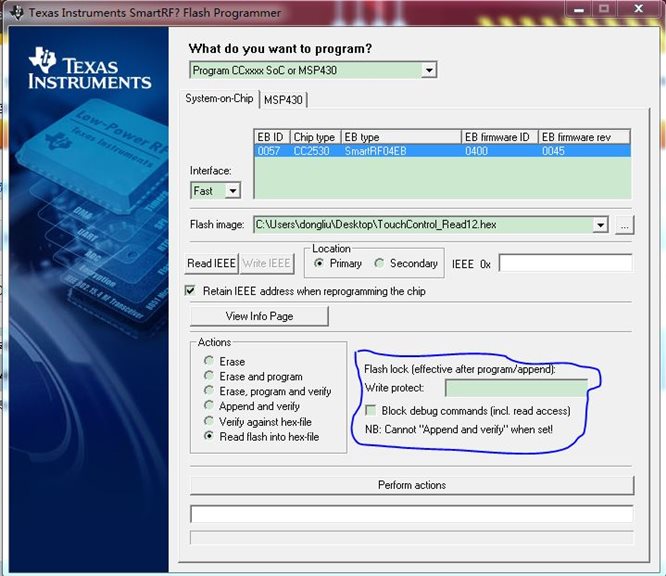Select the Append and verify action
This screenshot has width=666, height=576.
coord(209,406)
